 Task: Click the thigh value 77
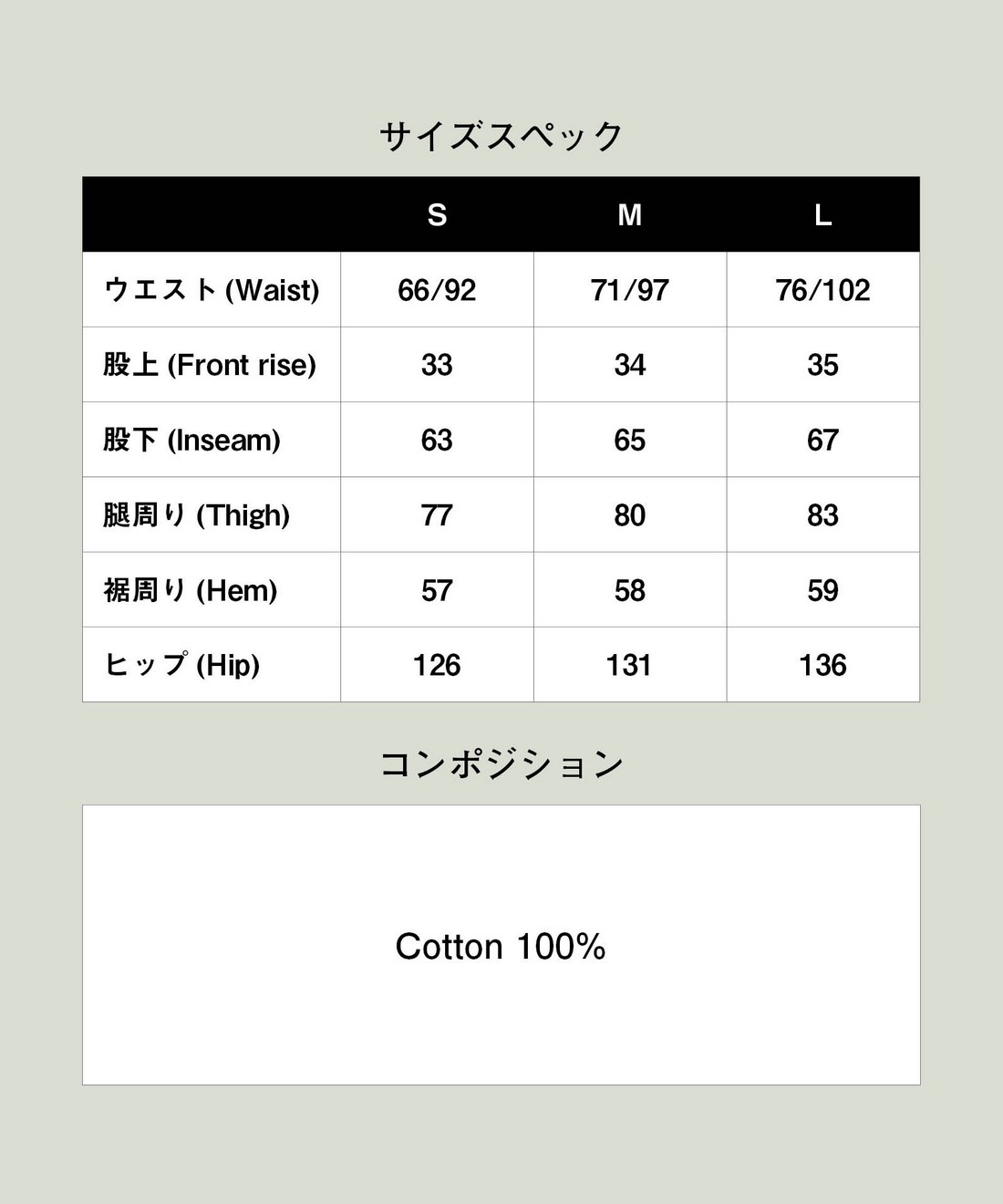(437, 515)
